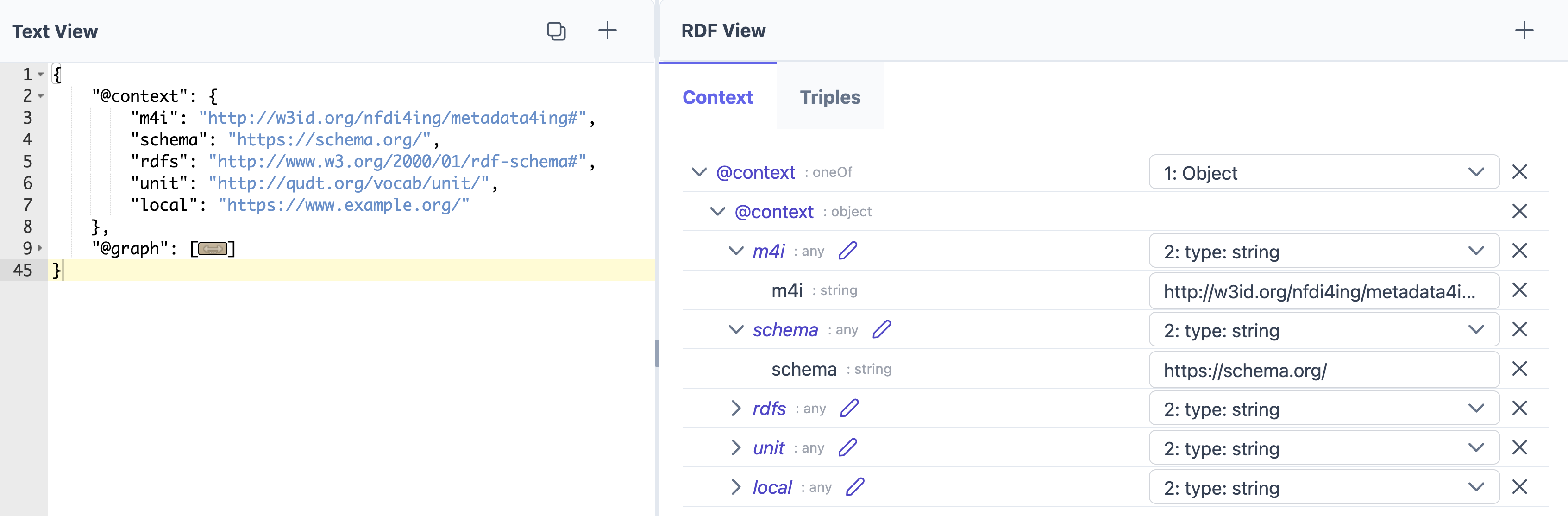Click the pencil edit icon next to schema
The width and height of the screenshot is (1568, 516).
pyautogui.click(x=882, y=329)
